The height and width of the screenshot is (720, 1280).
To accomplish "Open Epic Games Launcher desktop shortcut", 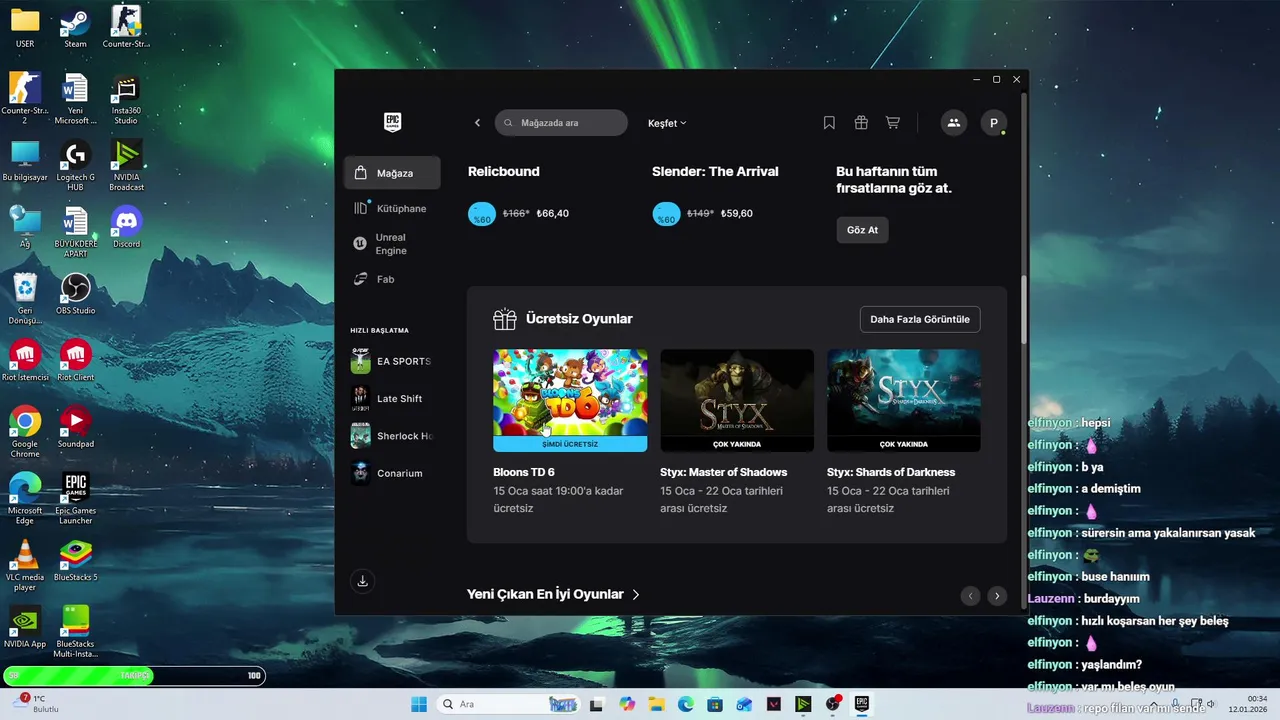I will pos(75,499).
